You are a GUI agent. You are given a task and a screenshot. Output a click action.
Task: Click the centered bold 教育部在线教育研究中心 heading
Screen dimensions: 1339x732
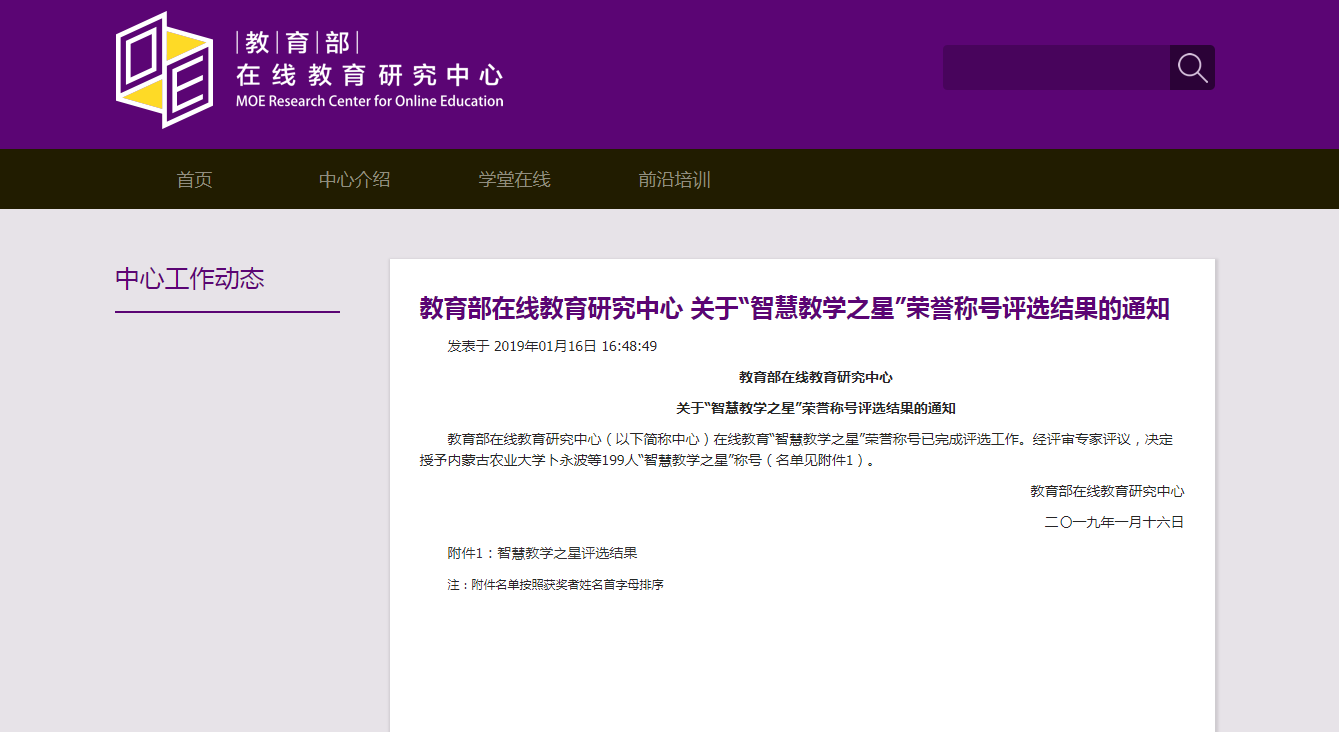[815, 377]
